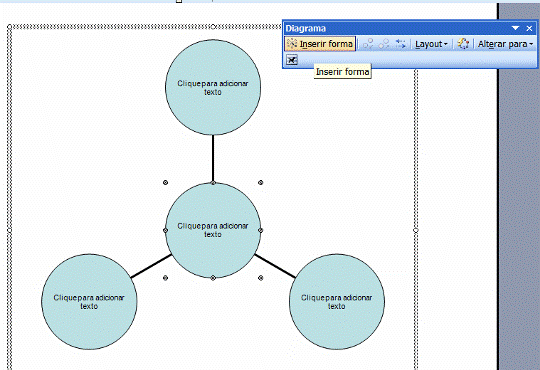Click the right-middle handle of center circle
This screenshot has height=370, width=540.
point(260,230)
